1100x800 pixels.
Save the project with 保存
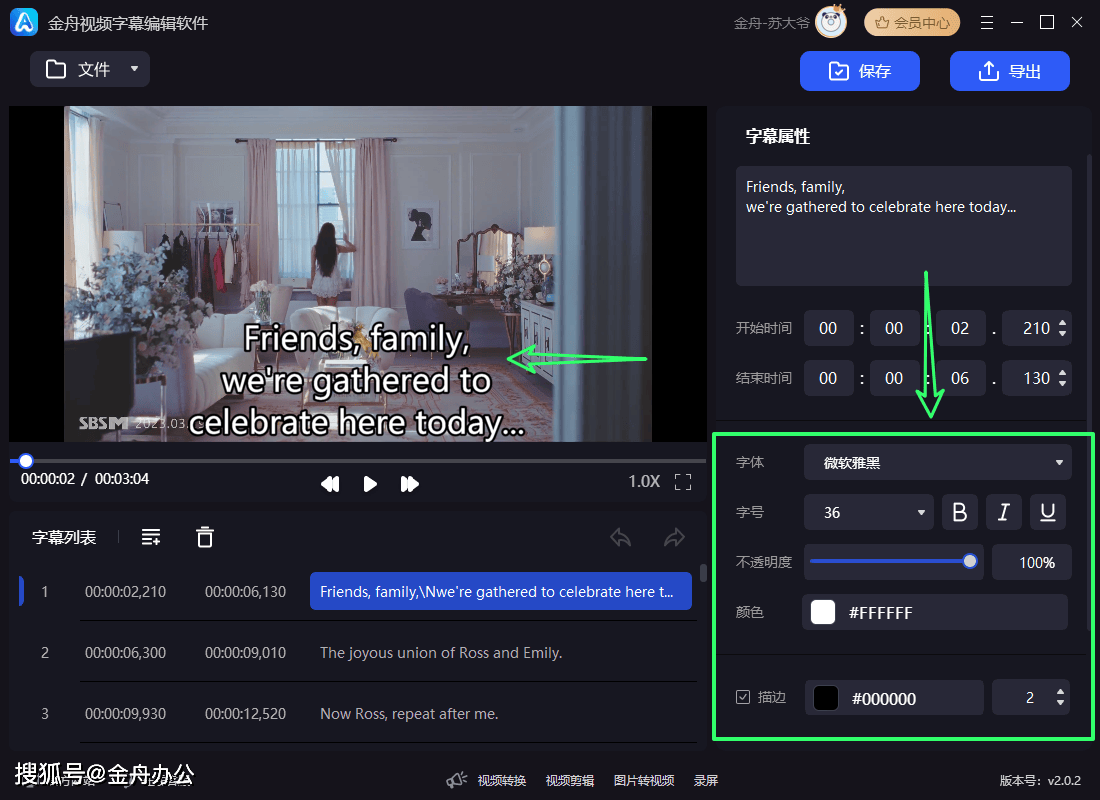pos(859,71)
